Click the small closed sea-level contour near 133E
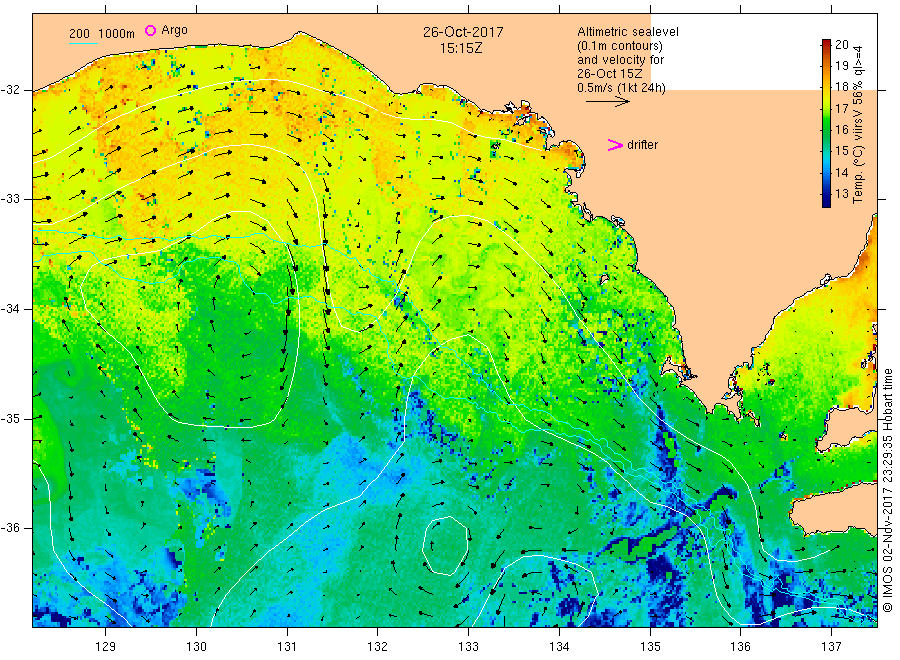 pyautogui.click(x=445, y=546)
